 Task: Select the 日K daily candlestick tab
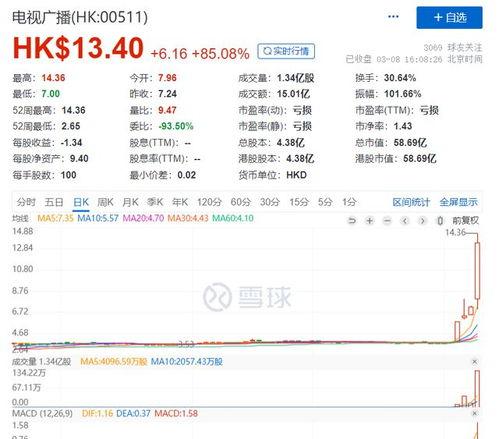81,202
